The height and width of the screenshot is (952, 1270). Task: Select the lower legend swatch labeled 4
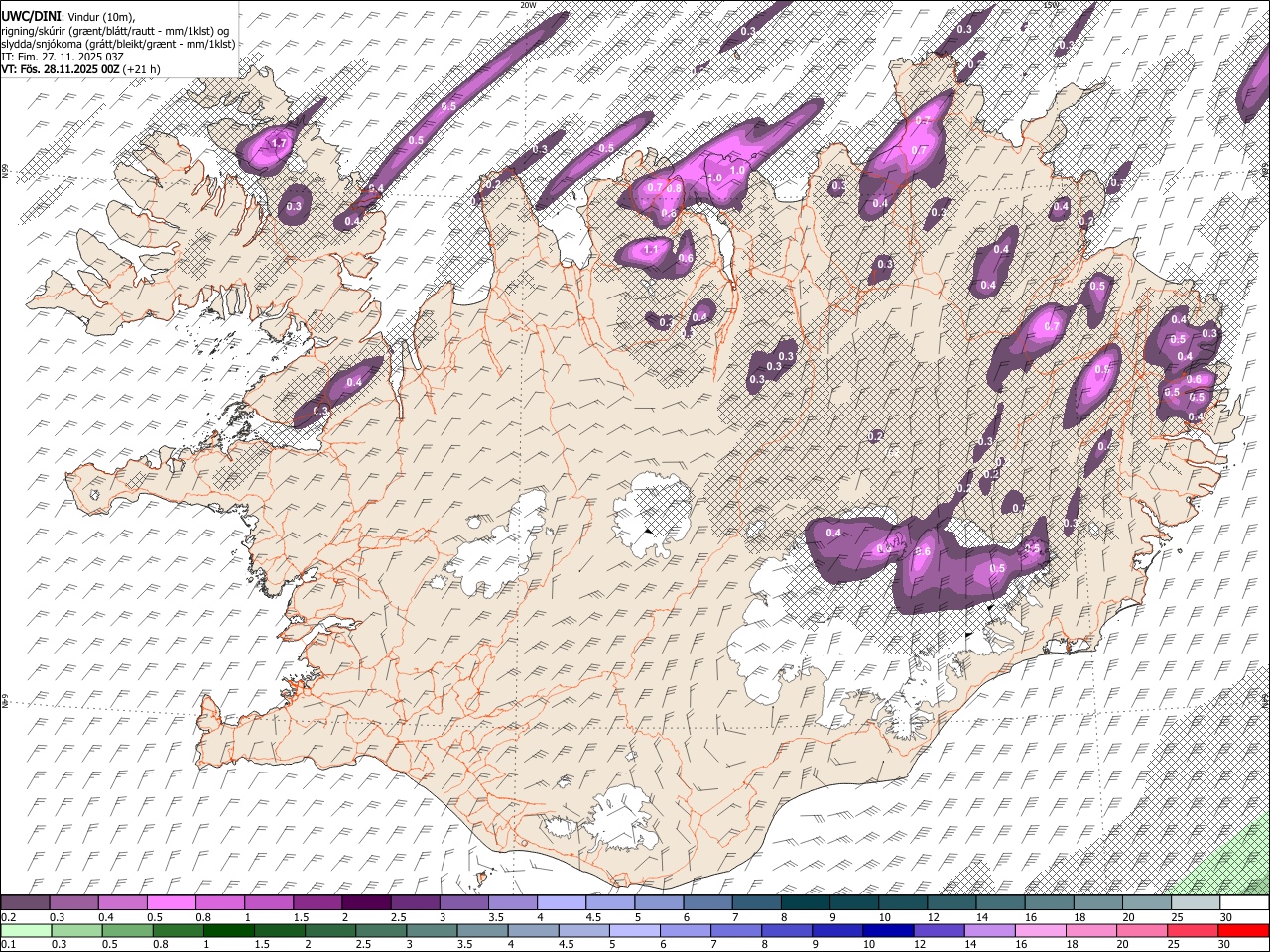[x=533, y=931]
